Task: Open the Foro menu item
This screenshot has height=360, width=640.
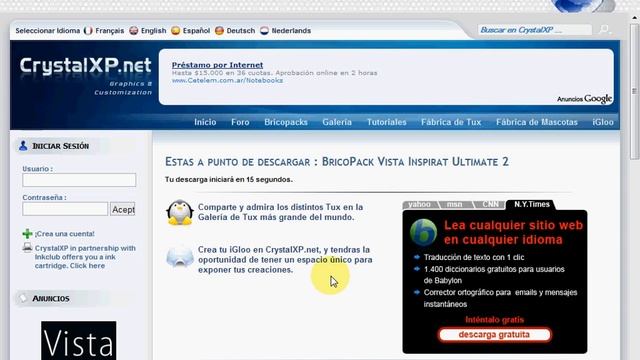Action: 240,122
